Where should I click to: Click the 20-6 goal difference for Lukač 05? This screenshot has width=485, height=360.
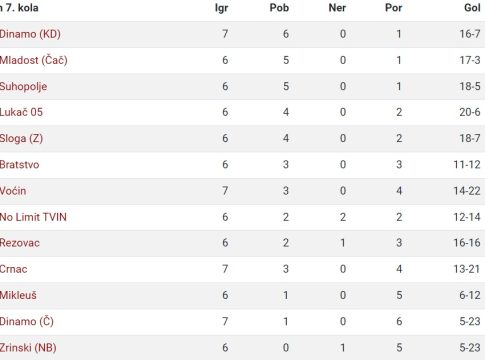[470, 112]
